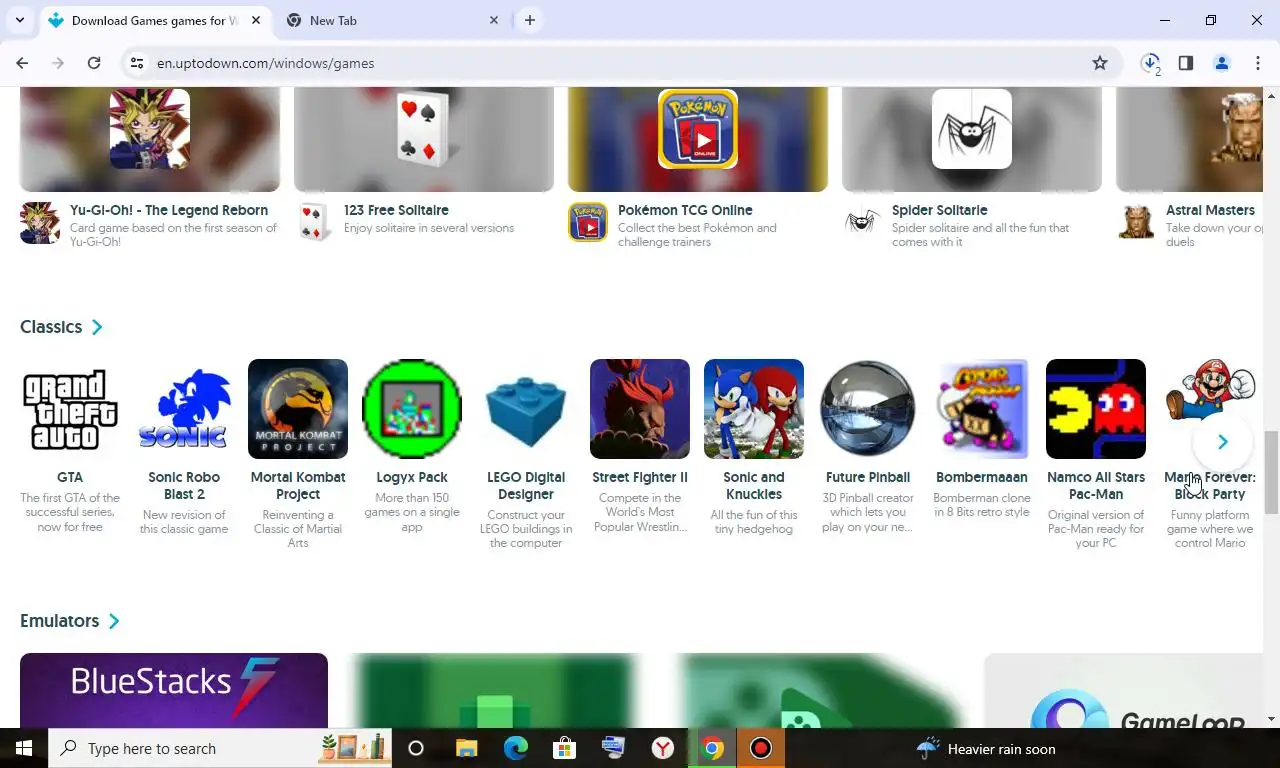Open the GameLoop emulator banner
1280x768 pixels.
(1124, 690)
